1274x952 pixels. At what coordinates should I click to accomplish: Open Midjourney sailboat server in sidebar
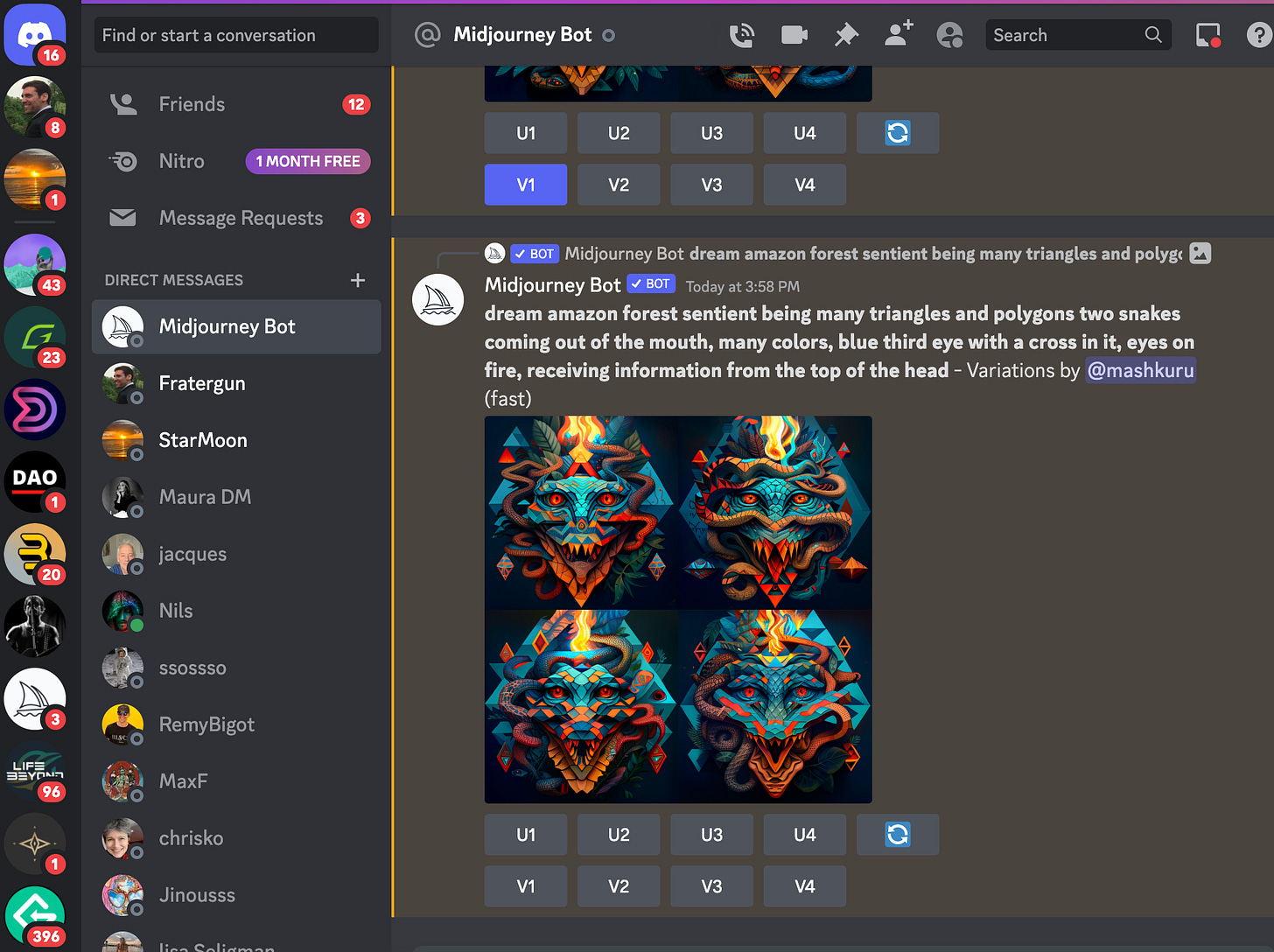(x=35, y=699)
